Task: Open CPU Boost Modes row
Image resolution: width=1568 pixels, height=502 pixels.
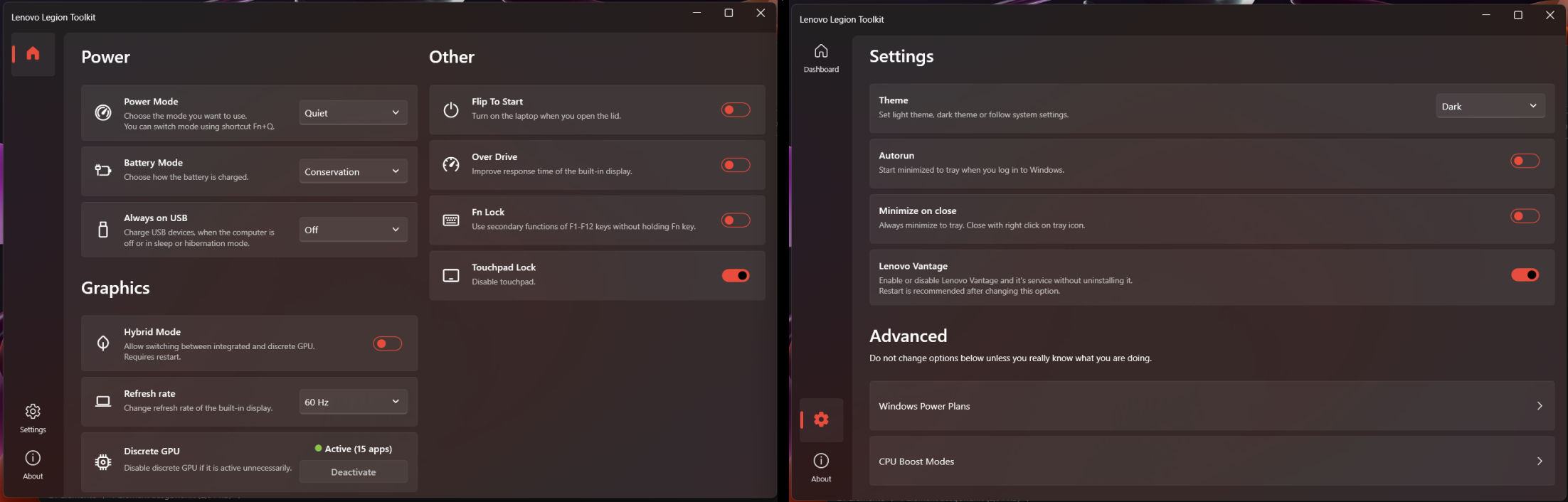Action: click(x=1212, y=461)
